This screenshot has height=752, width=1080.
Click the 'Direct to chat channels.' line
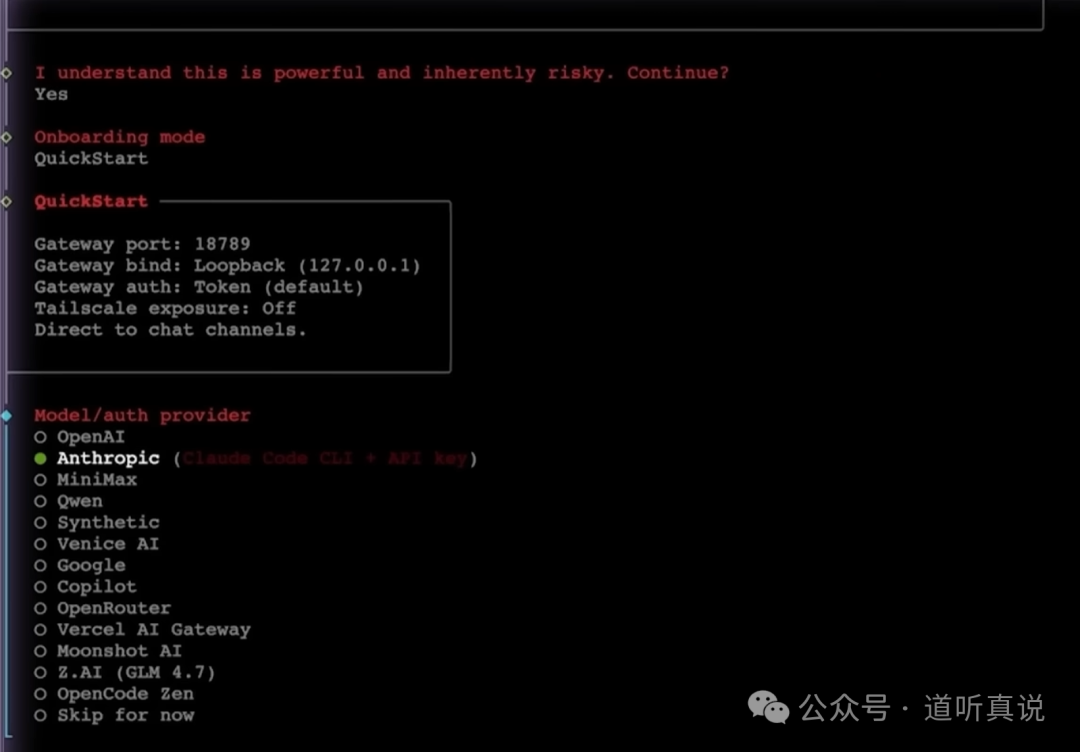pos(171,329)
